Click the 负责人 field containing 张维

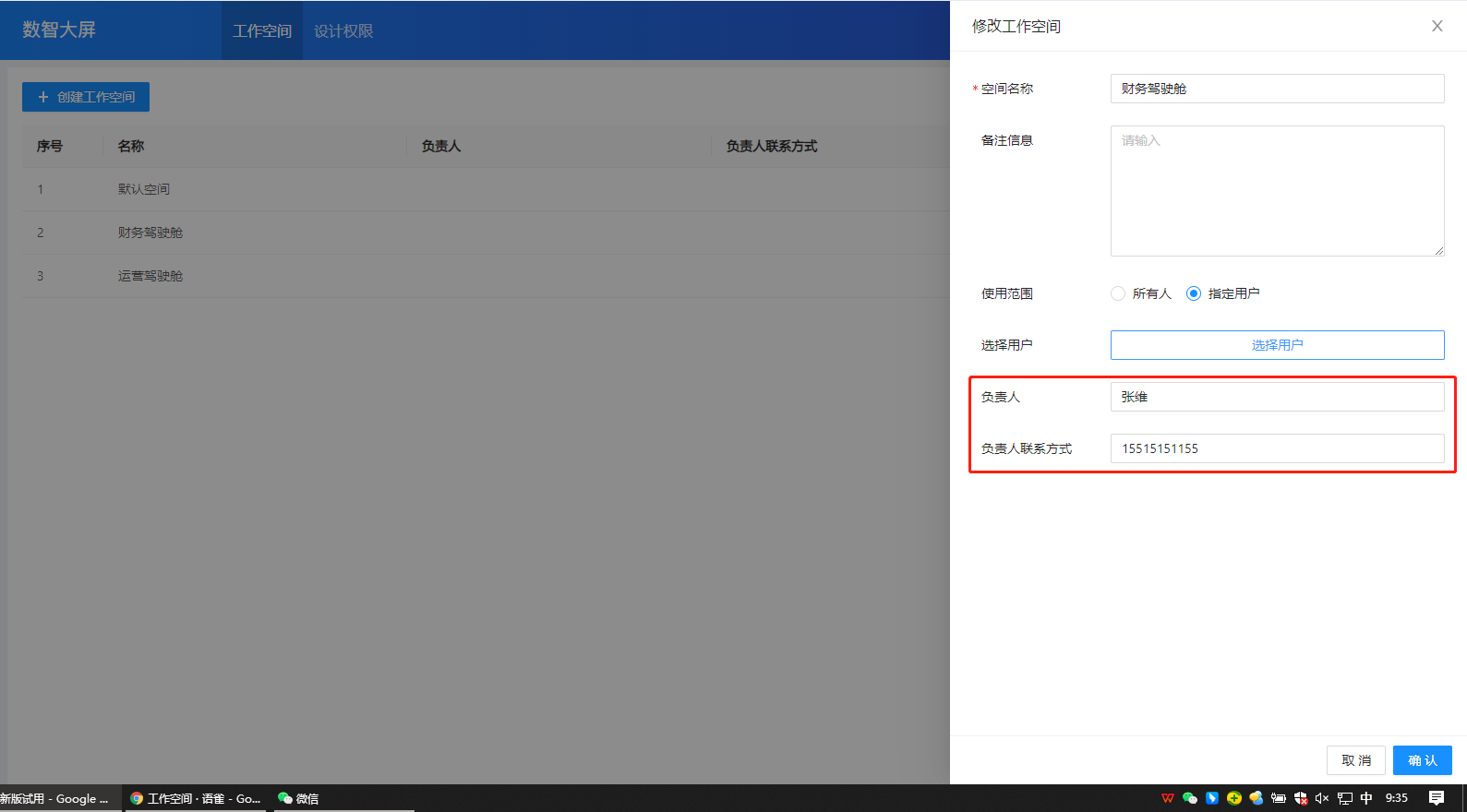pyautogui.click(x=1277, y=397)
